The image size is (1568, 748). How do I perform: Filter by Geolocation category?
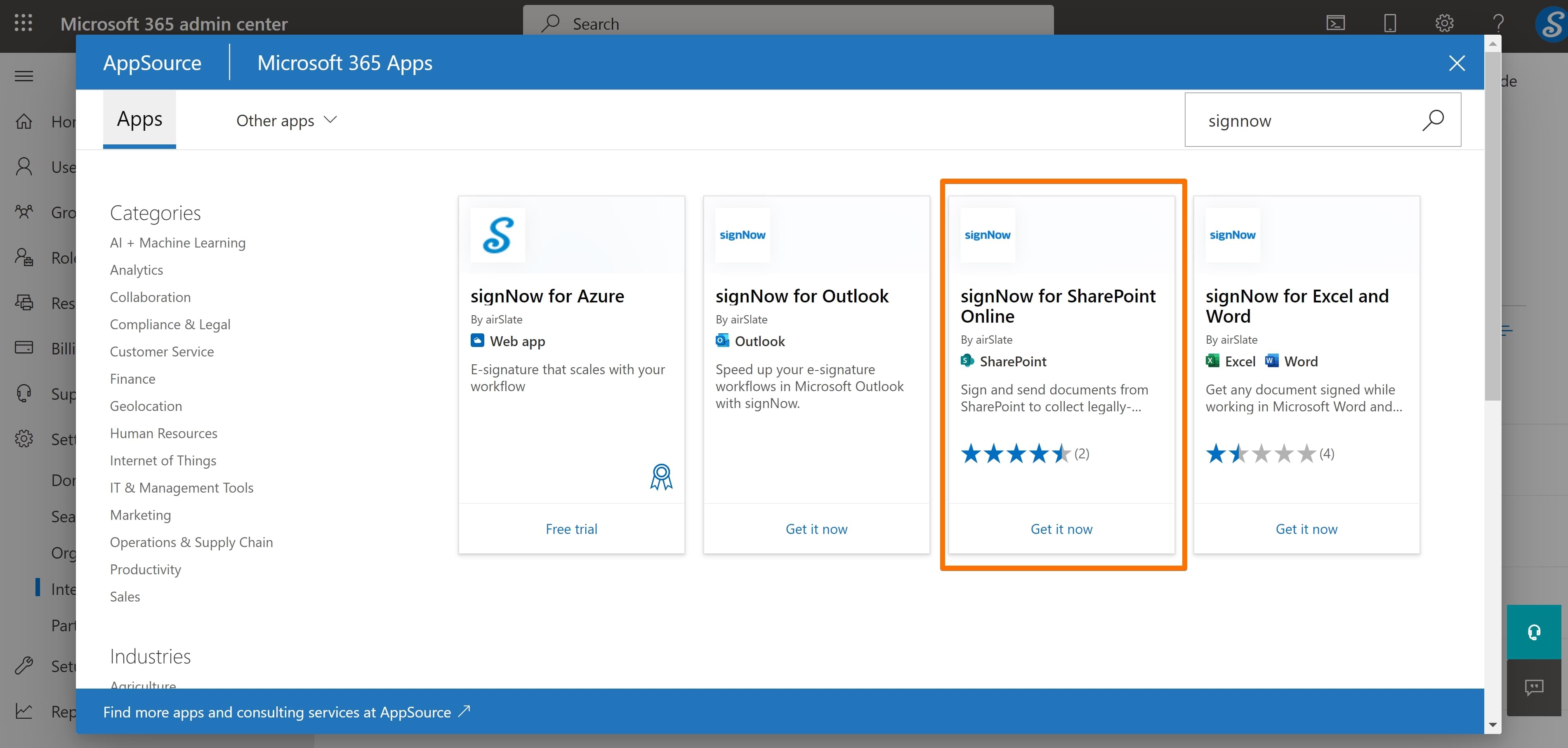[x=146, y=406]
